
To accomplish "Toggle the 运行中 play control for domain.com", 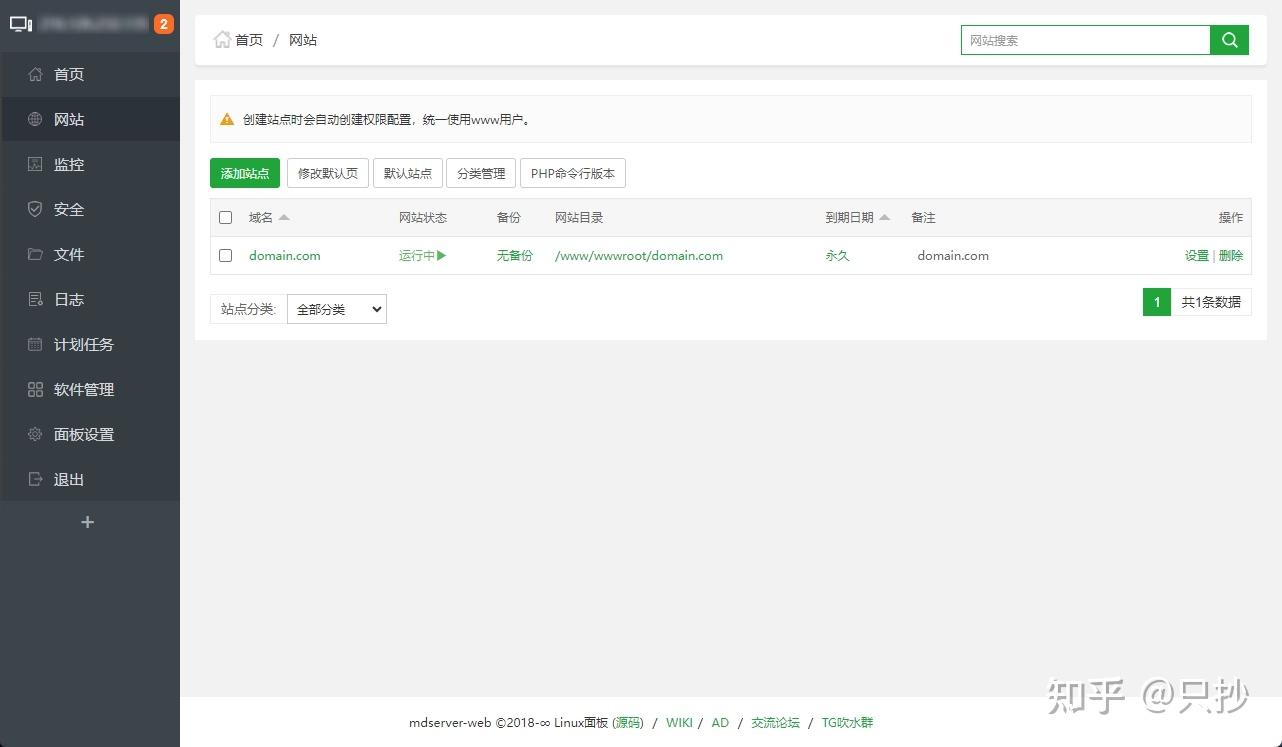I will click(x=440, y=255).
